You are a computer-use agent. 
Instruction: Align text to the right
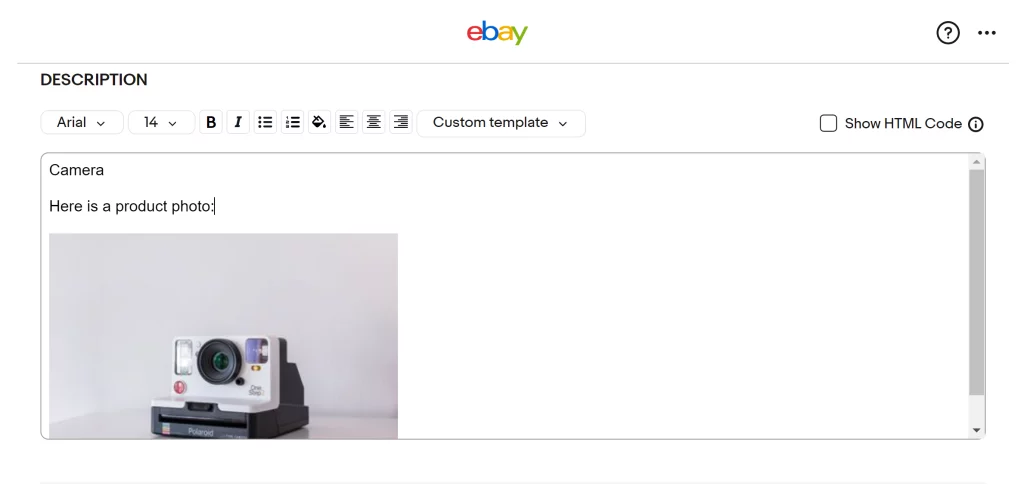pyautogui.click(x=401, y=122)
